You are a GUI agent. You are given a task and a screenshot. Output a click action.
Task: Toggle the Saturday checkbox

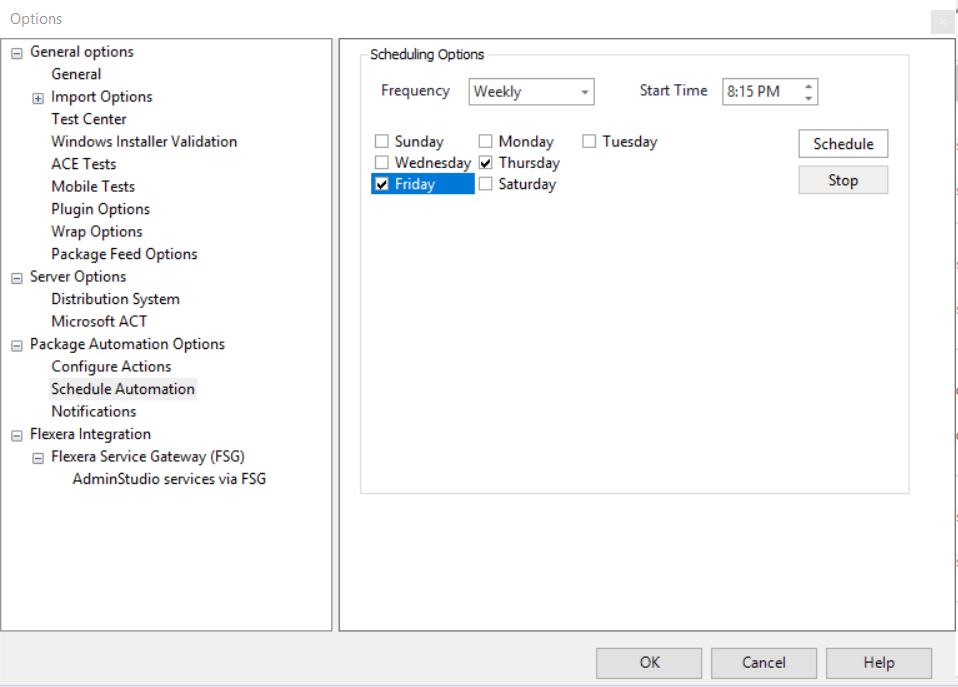point(486,184)
